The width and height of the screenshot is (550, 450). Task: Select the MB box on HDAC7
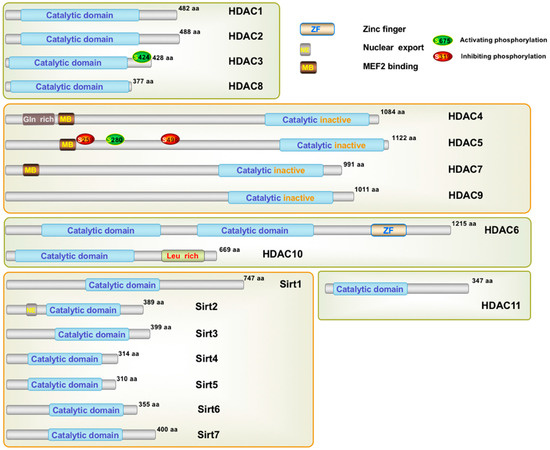click(x=31, y=170)
